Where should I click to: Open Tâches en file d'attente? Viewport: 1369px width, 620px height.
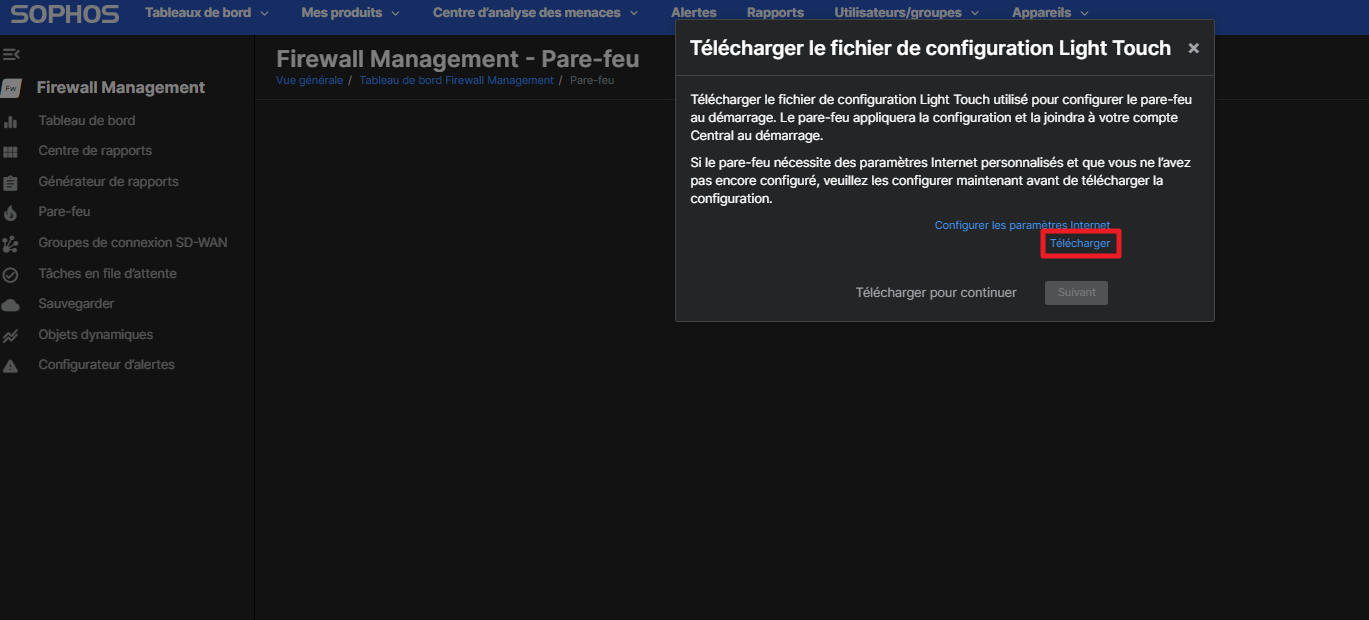click(108, 274)
